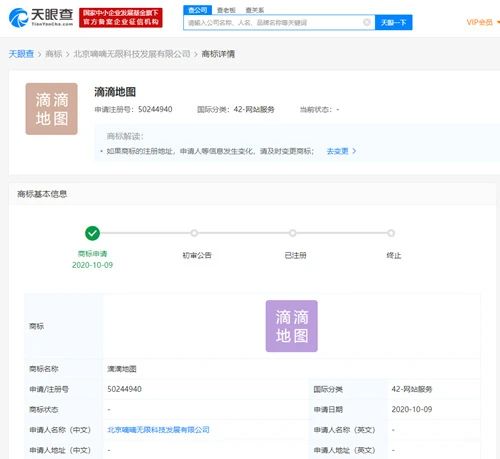This screenshot has width=500, height=459.
Task: Click the 滴滴地图 trademark title
Action: click(115, 92)
